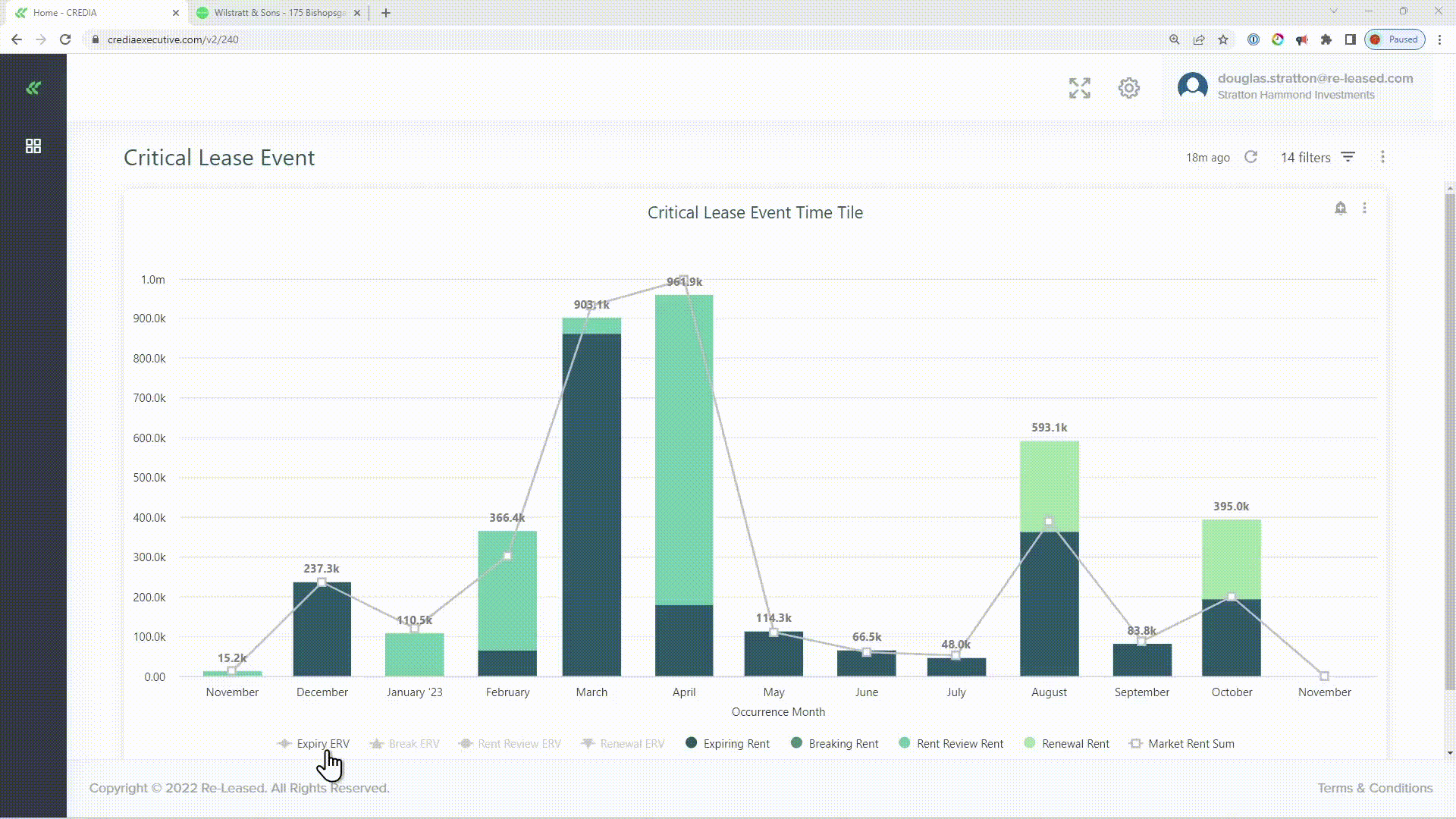The width and height of the screenshot is (1456, 819).
Task: Switch to the Wilstratt & Sons tab
Action: click(x=277, y=13)
